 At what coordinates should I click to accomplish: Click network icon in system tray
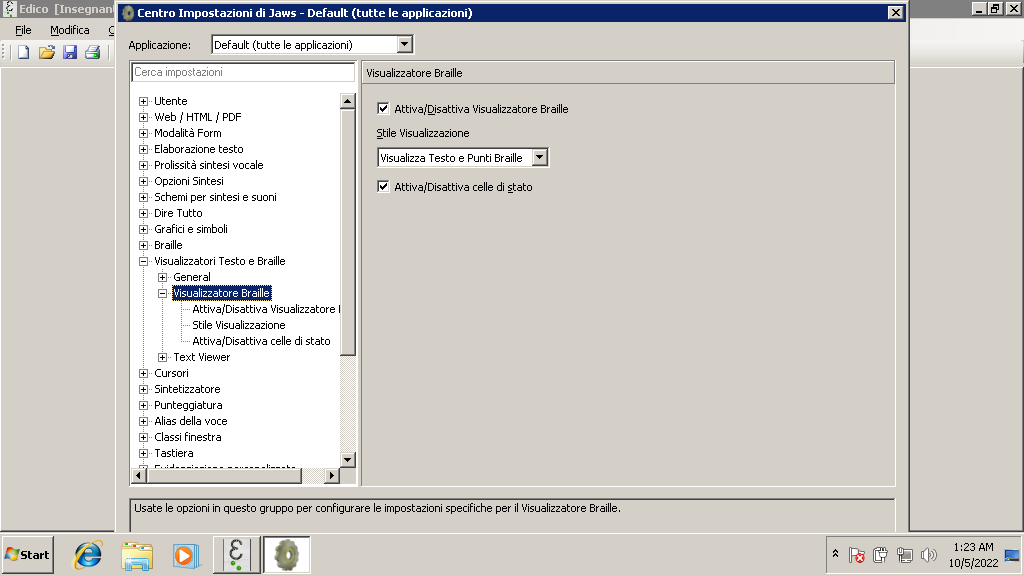(x=904, y=555)
